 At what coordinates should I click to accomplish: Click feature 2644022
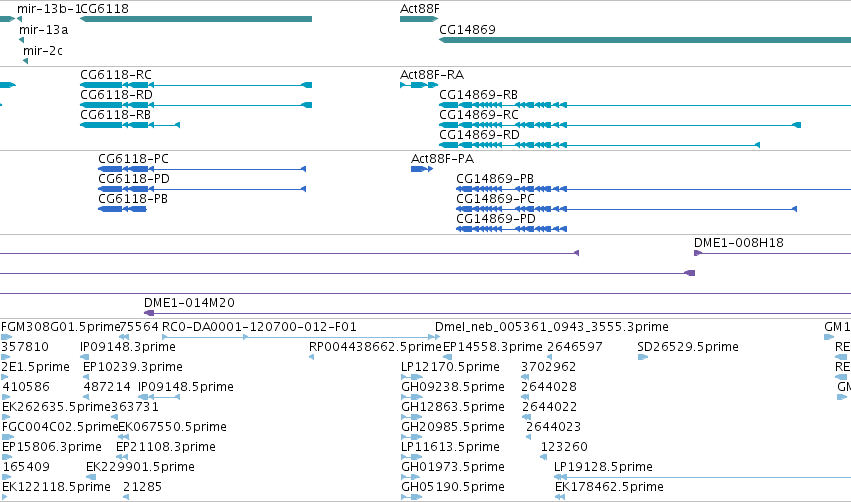click(x=526, y=417)
